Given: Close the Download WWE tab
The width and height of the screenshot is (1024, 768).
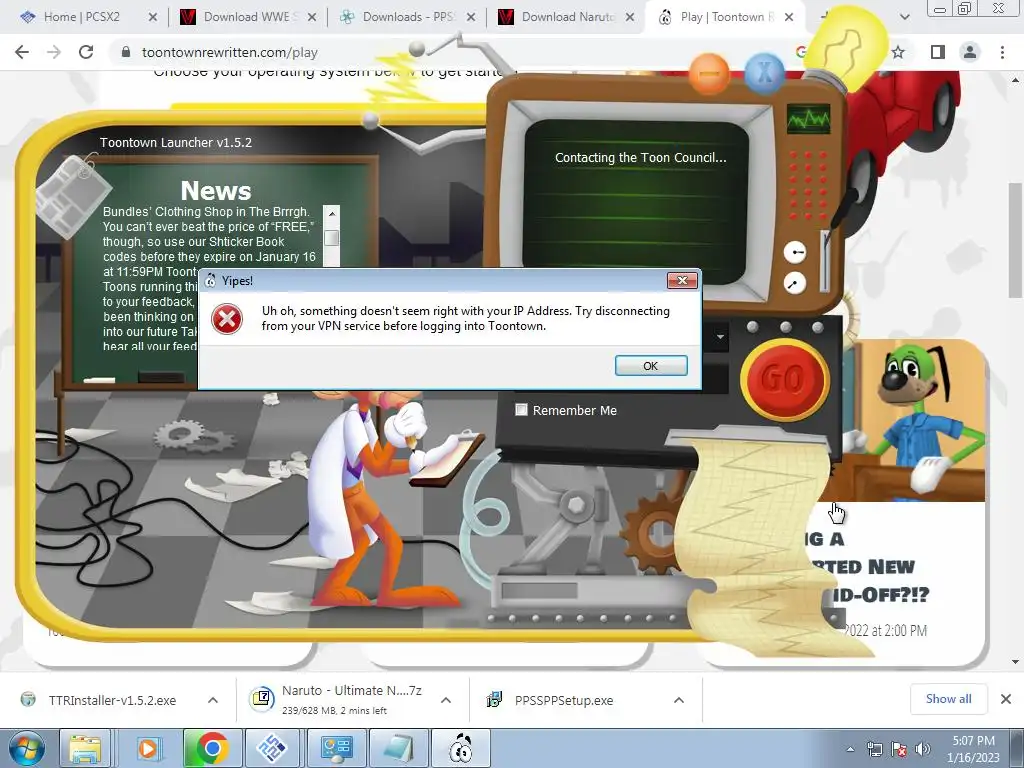Looking at the screenshot, I should click(x=312, y=18).
